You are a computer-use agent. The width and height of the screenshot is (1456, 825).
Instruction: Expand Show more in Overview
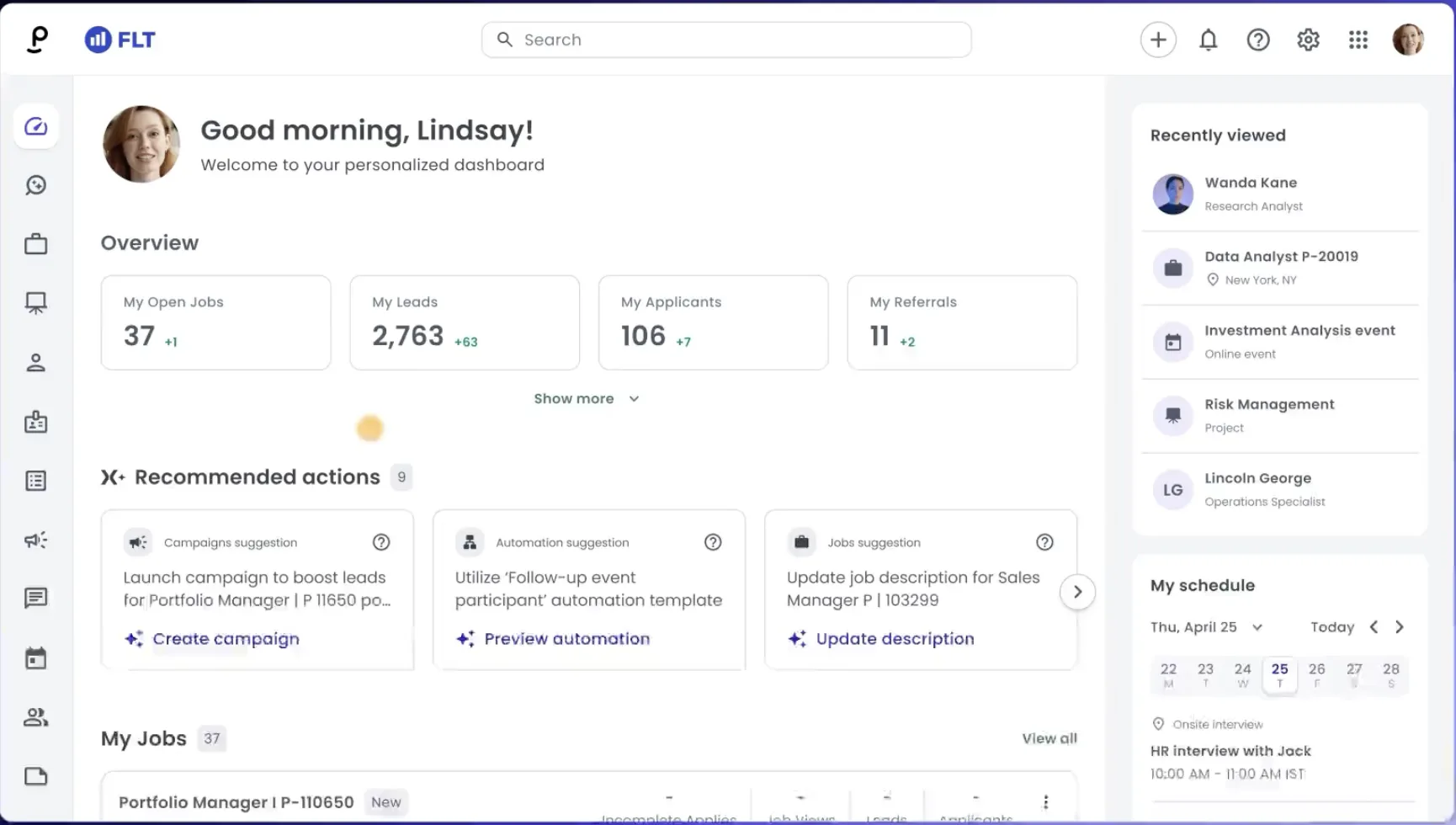[587, 398]
